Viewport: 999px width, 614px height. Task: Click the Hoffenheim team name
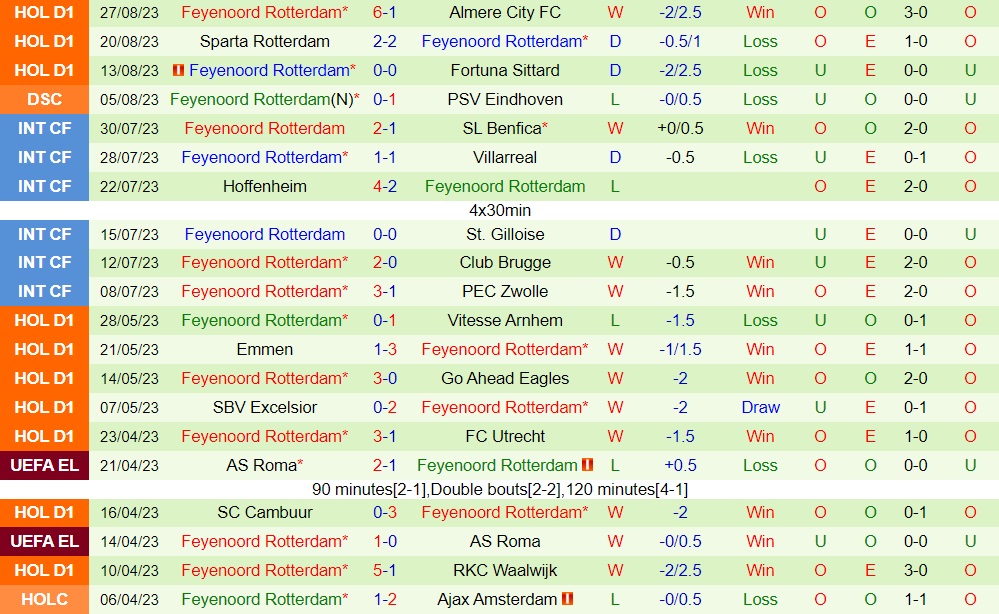click(x=265, y=186)
